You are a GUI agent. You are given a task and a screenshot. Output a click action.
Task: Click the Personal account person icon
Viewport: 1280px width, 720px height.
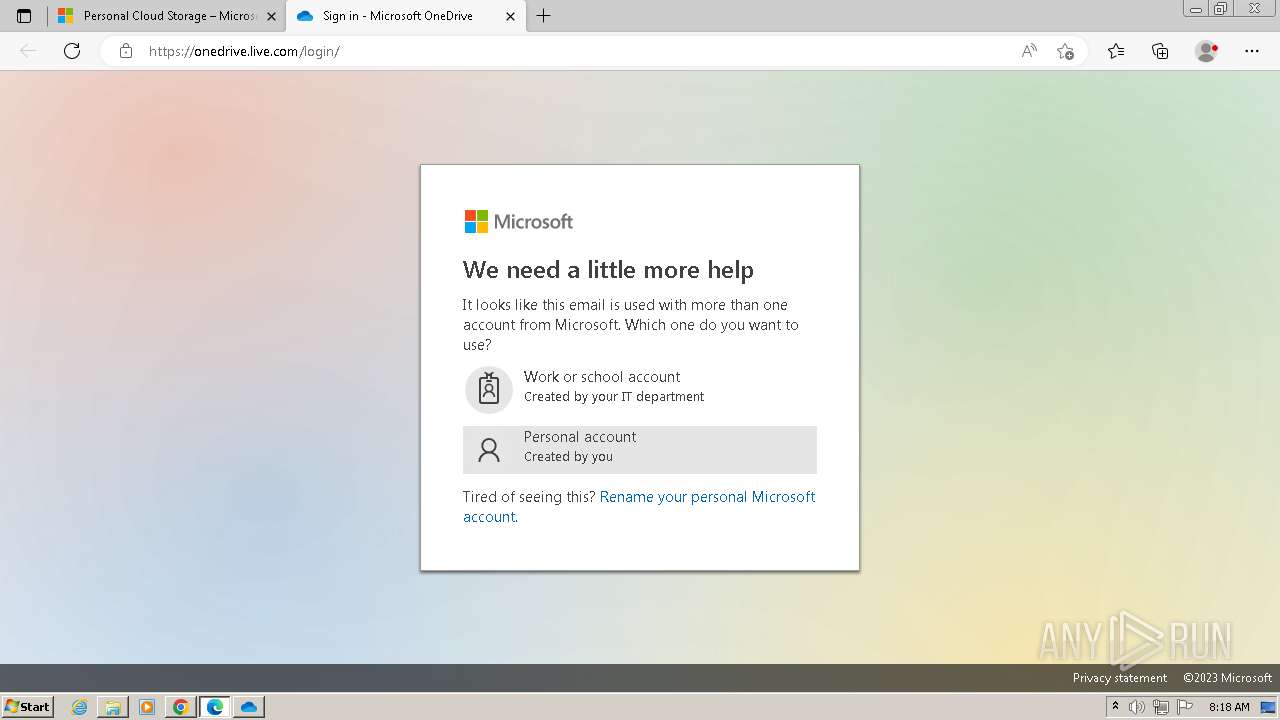(x=489, y=450)
